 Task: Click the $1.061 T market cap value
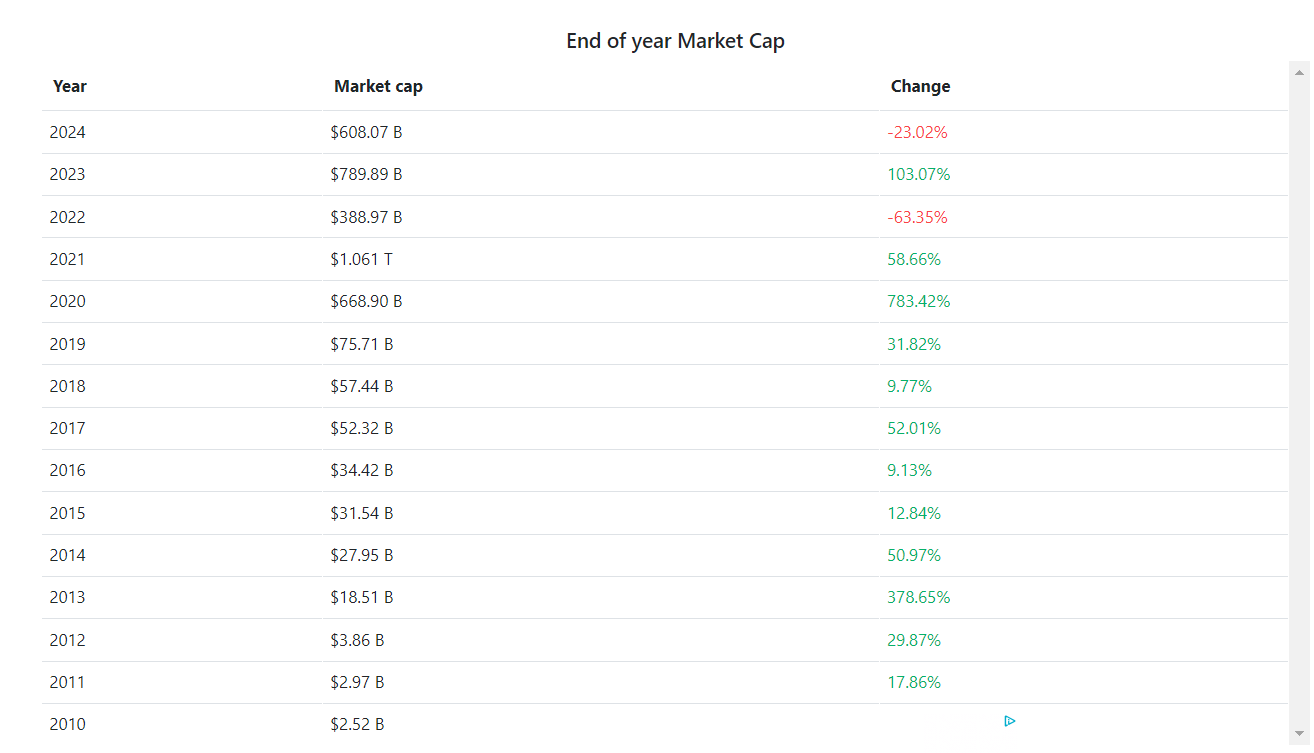tap(361, 259)
